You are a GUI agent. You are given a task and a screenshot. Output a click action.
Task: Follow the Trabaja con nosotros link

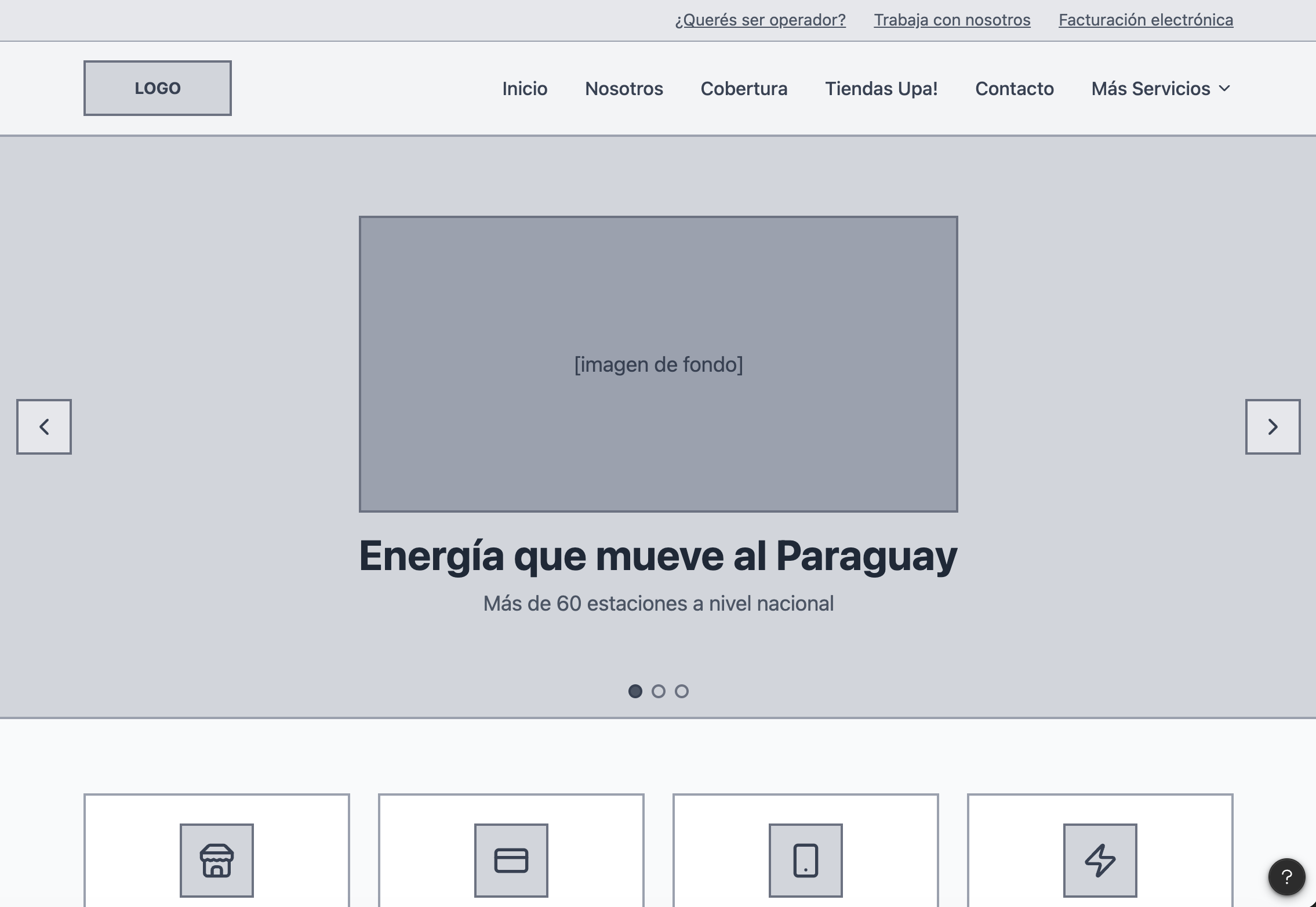pos(952,20)
